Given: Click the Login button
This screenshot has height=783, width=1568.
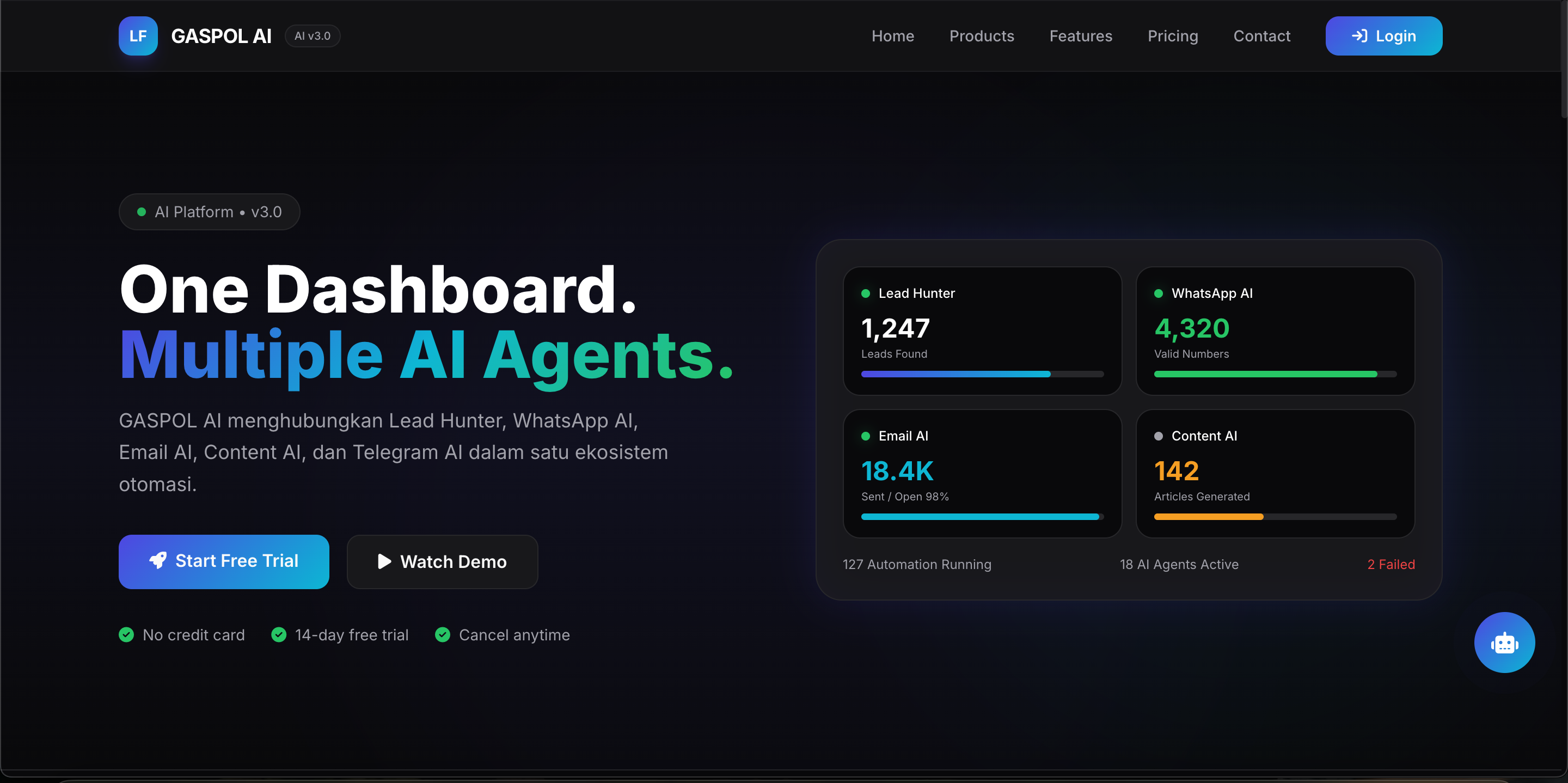Looking at the screenshot, I should click(x=1383, y=36).
